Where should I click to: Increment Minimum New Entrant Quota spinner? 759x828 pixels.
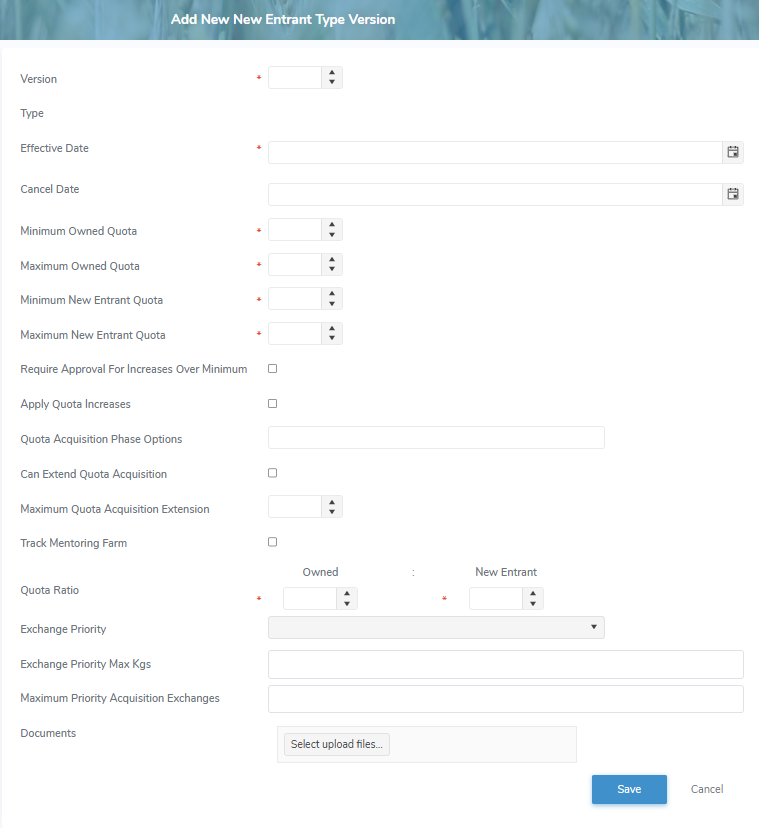point(334,293)
